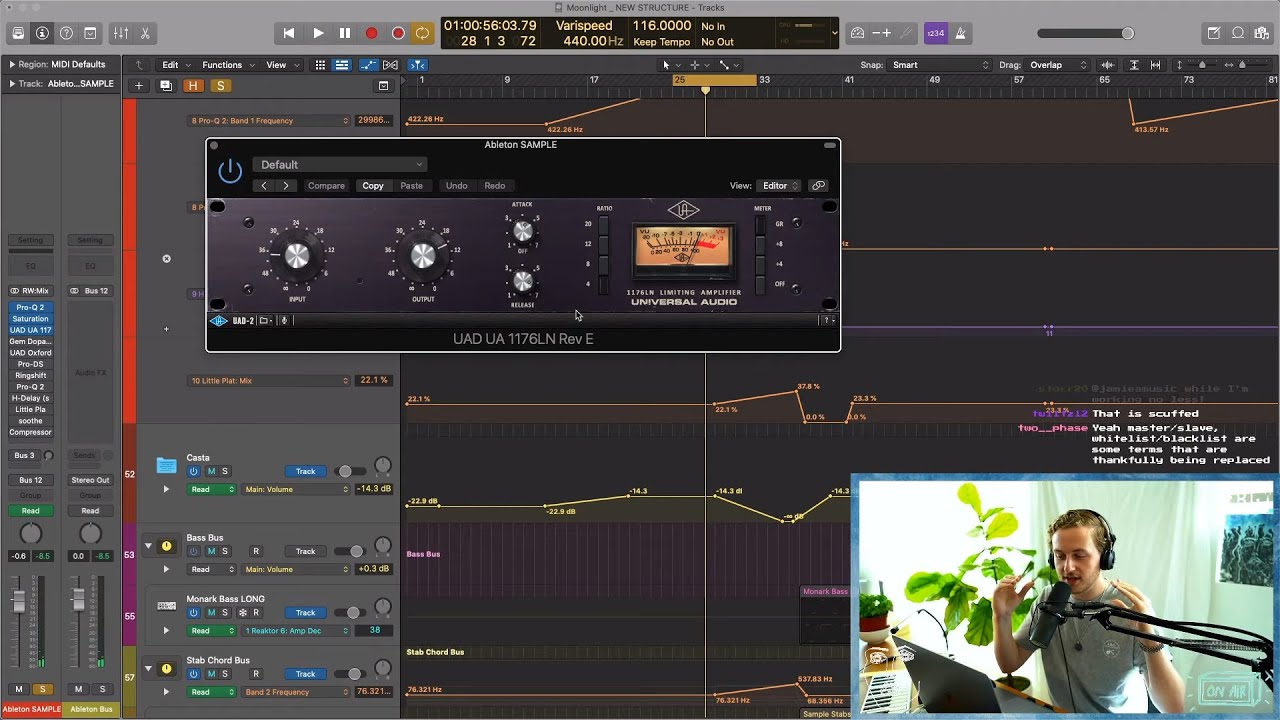1280x720 pixels.
Task: Select ratio 20 button on 1176
Action: [603, 224]
